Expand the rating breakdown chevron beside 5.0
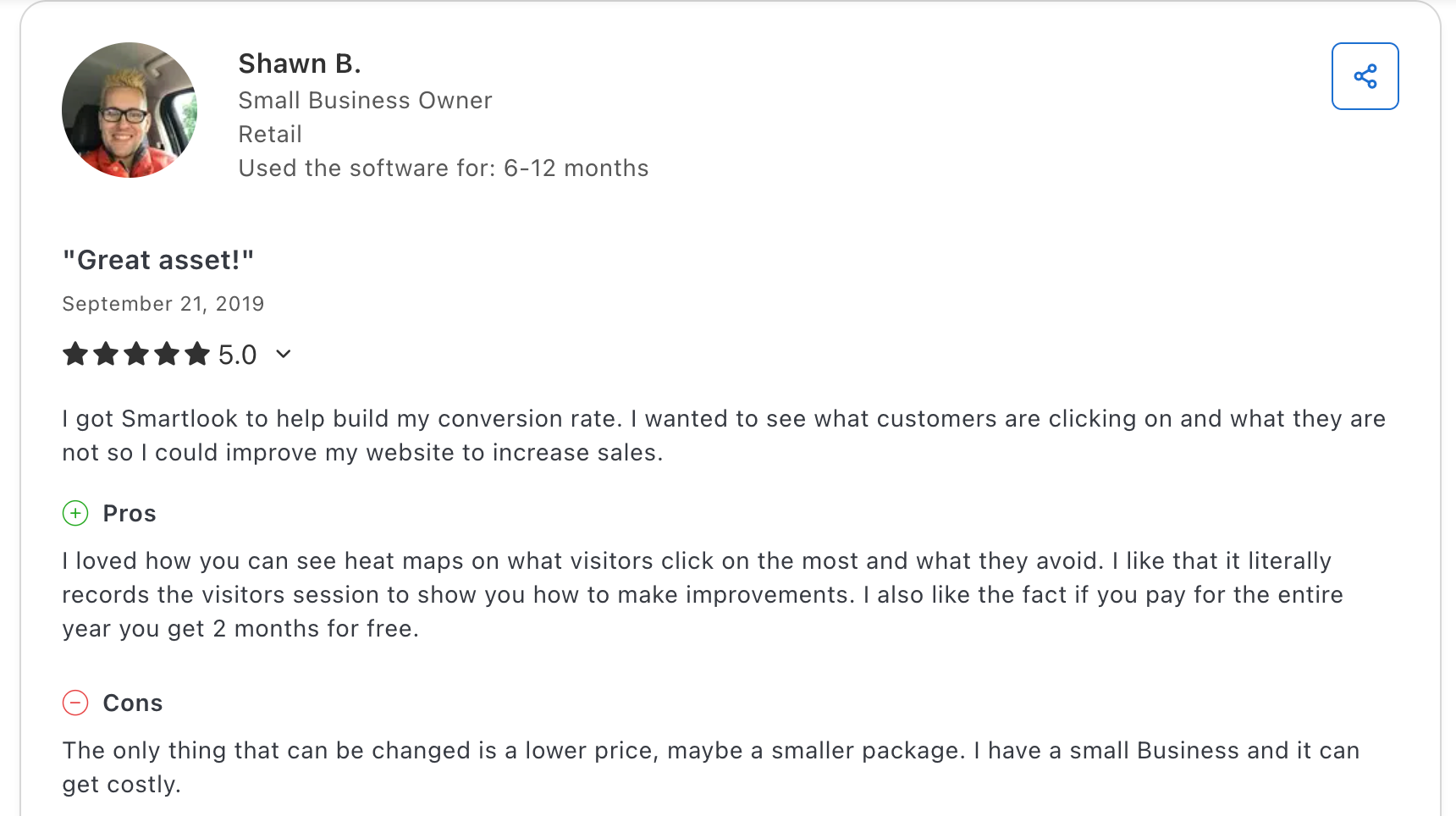 (x=284, y=354)
